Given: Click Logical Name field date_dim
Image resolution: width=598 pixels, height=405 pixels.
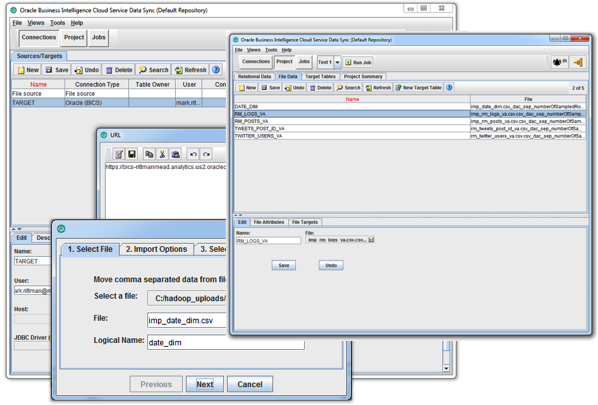Looking at the screenshot, I should click(x=226, y=343).
